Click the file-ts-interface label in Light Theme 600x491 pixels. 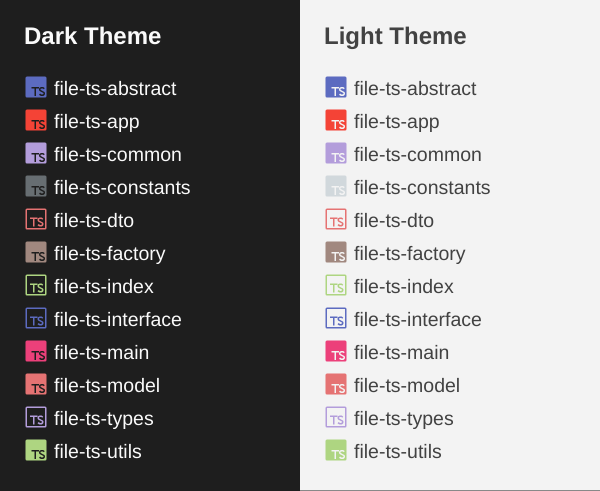(417, 319)
